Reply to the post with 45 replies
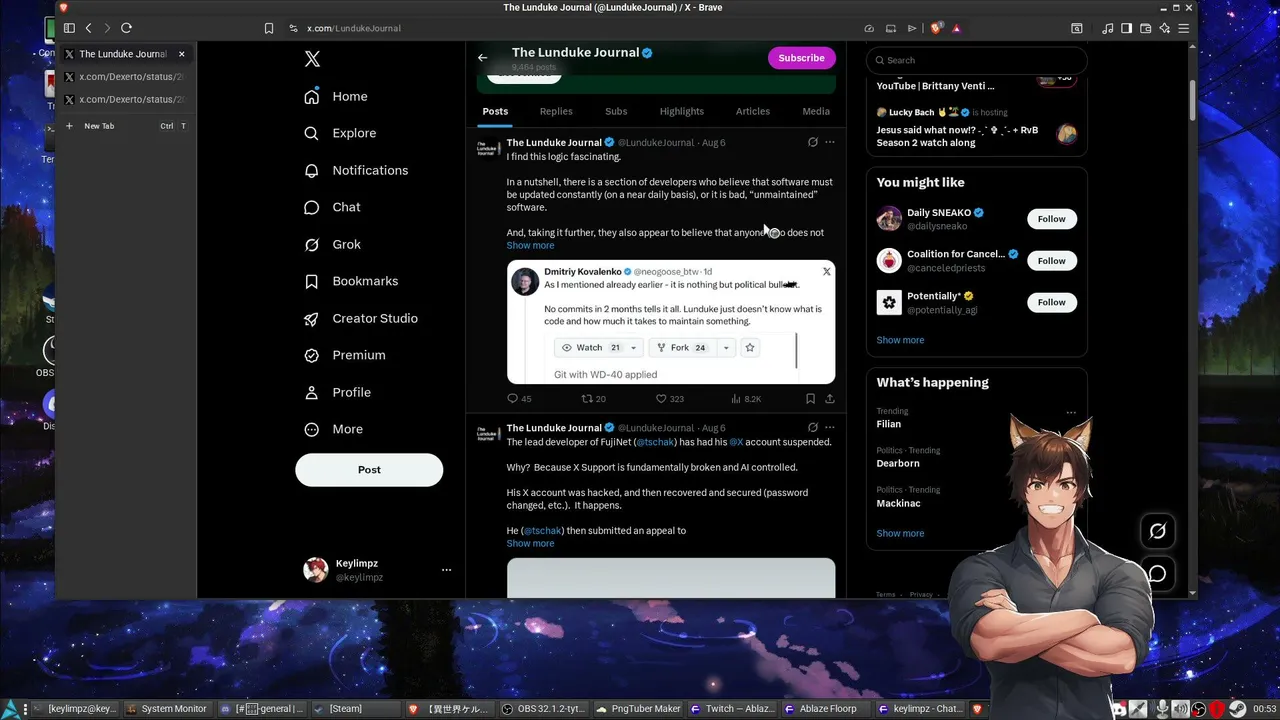Image resolution: width=1280 pixels, height=720 pixels. pyautogui.click(x=519, y=399)
